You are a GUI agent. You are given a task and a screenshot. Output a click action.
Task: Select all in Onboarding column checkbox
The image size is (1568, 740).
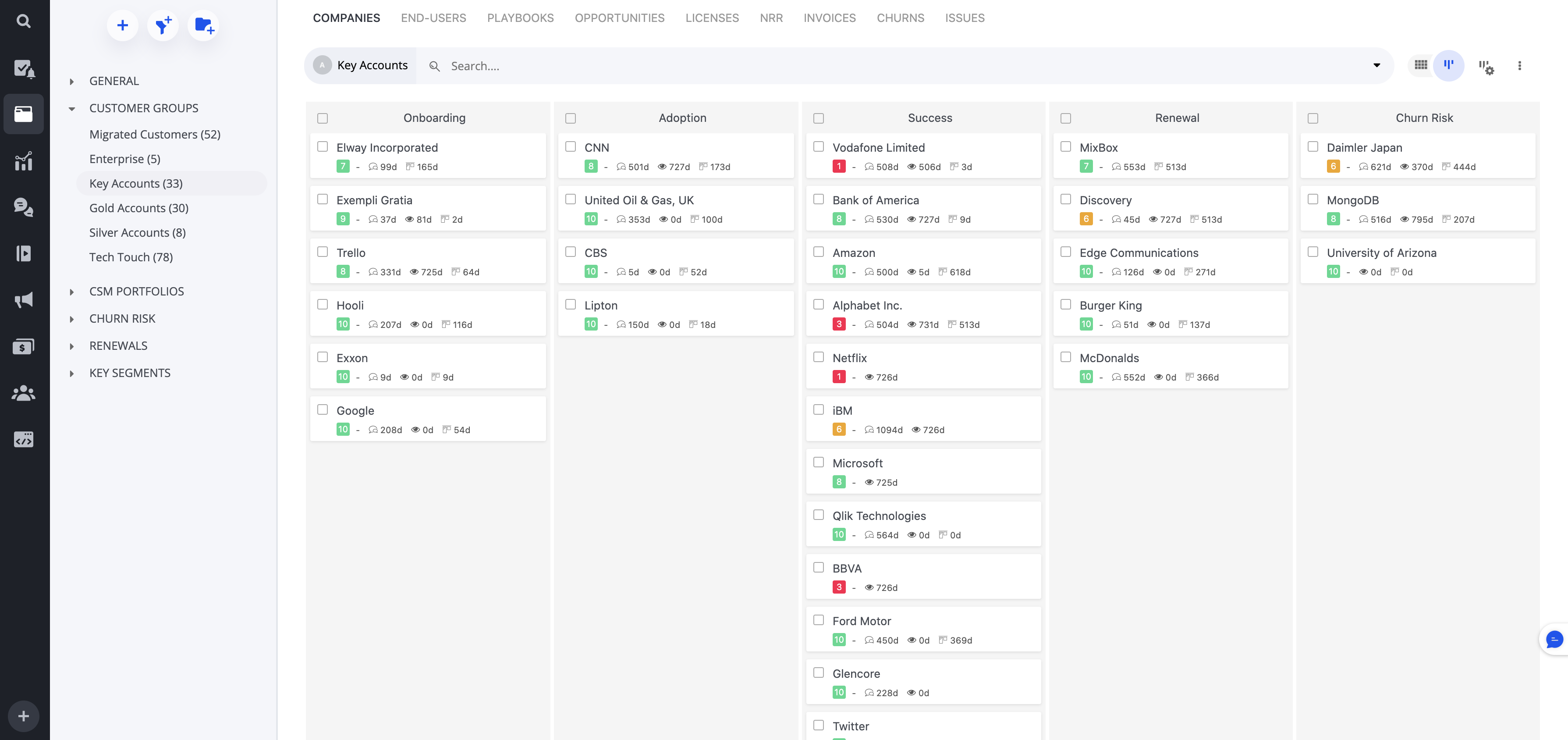[323, 118]
